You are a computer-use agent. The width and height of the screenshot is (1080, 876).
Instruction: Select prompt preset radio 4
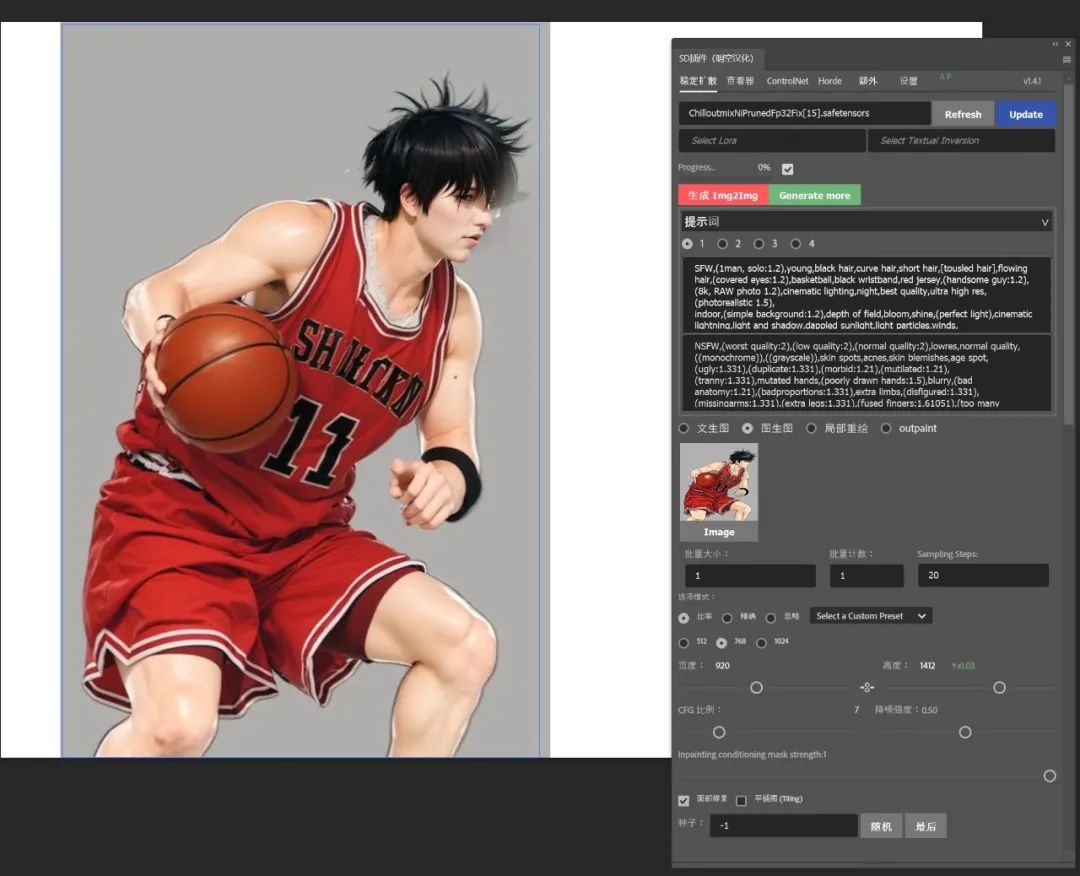point(796,244)
